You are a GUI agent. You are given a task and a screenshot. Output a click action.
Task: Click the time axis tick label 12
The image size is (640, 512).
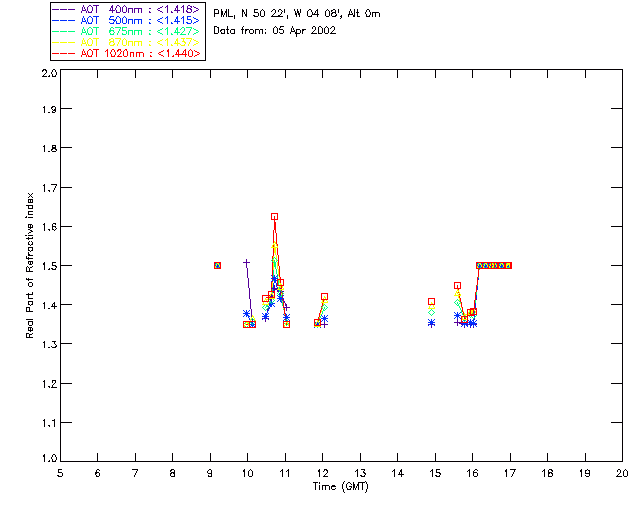tap(322, 473)
